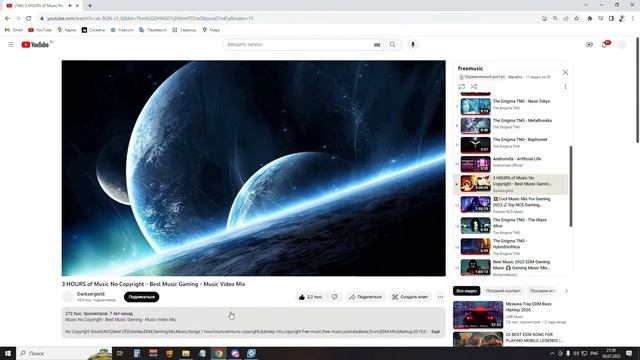The image size is (640, 360).
Task: Reload the page
Action: 29,18
